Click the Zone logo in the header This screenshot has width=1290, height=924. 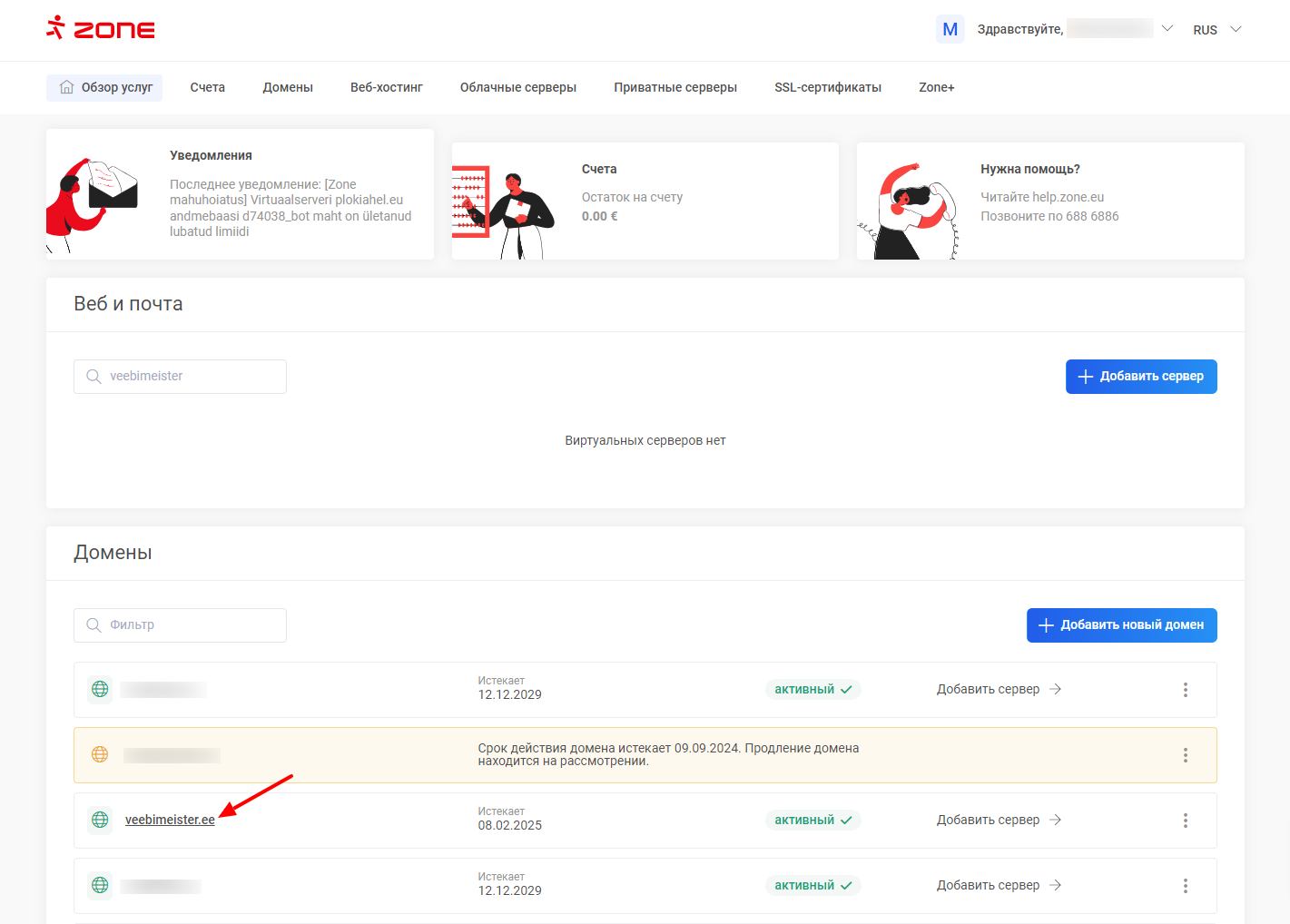101,29
